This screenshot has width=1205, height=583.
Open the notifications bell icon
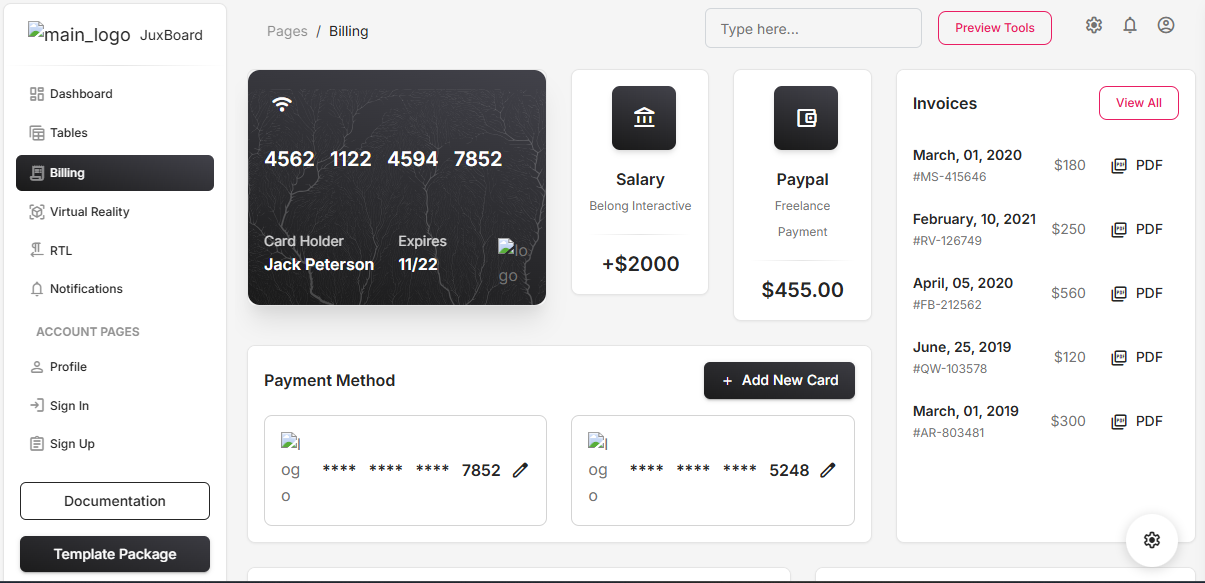[1130, 26]
